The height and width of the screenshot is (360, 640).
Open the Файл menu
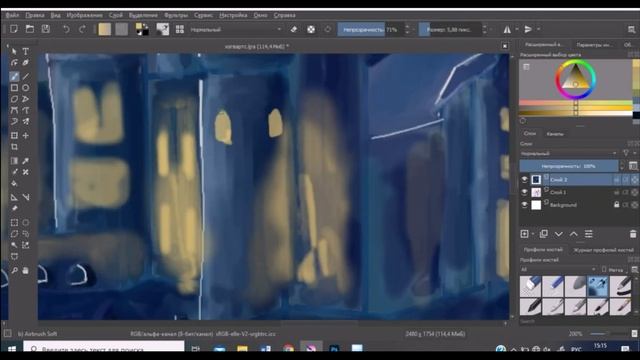pyautogui.click(x=12, y=15)
